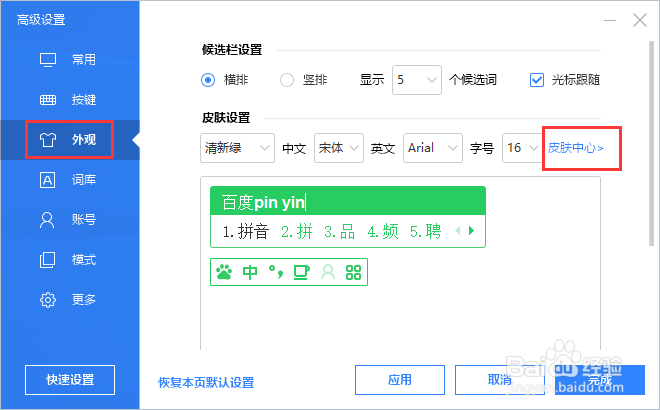660x410 pixels.
Task: Select the 横排 radio option
Action: pyautogui.click(x=208, y=80)
